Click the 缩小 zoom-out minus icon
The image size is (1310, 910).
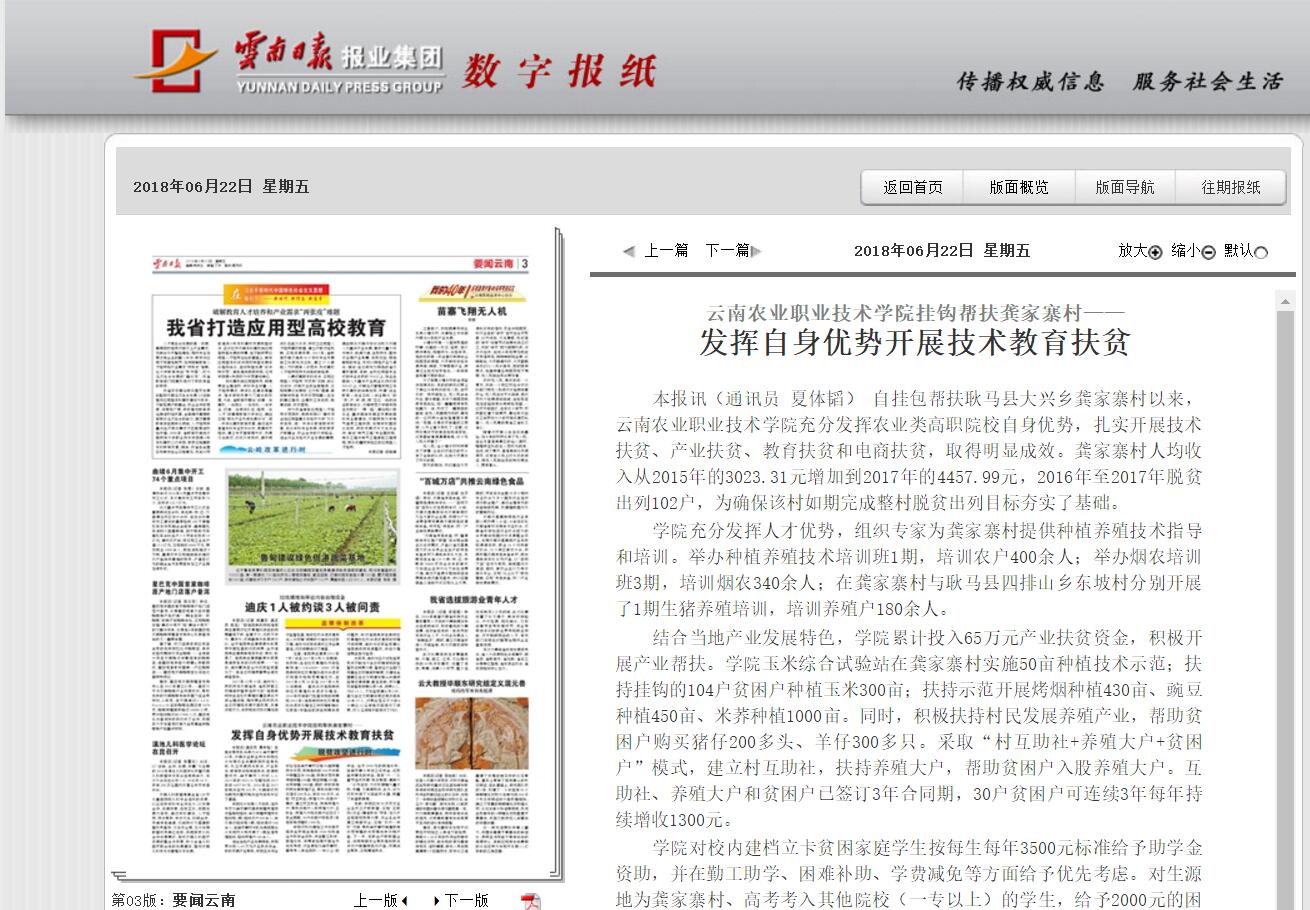click(1208, 252)
